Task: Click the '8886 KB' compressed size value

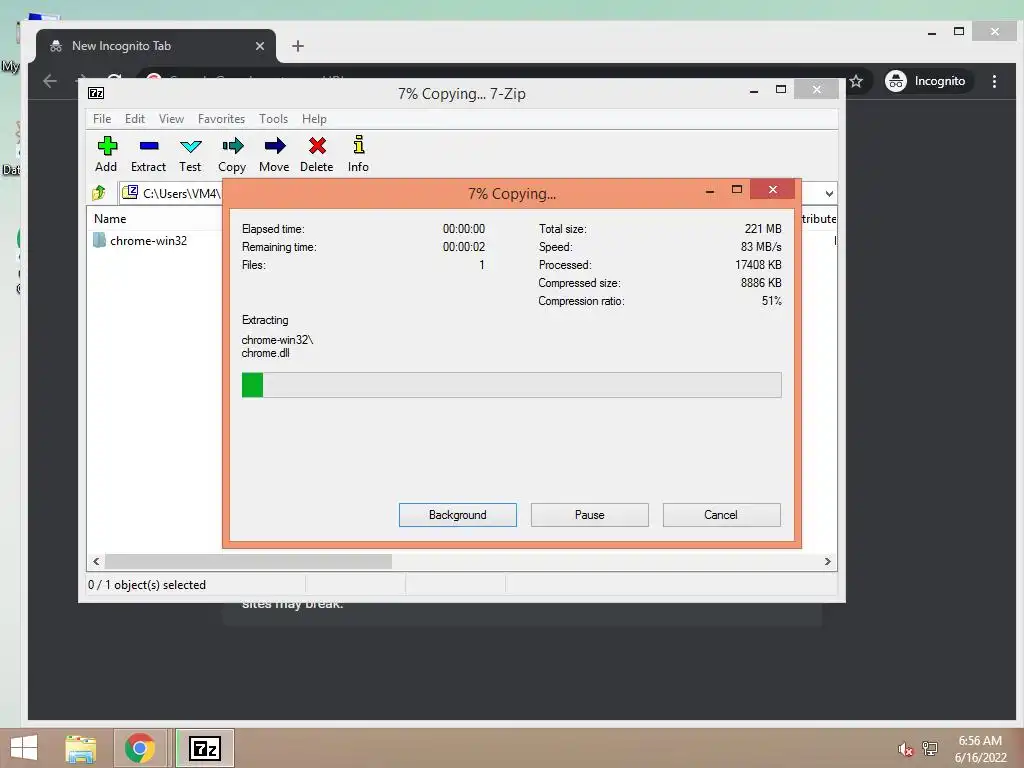Action: (x=761, y=283)
